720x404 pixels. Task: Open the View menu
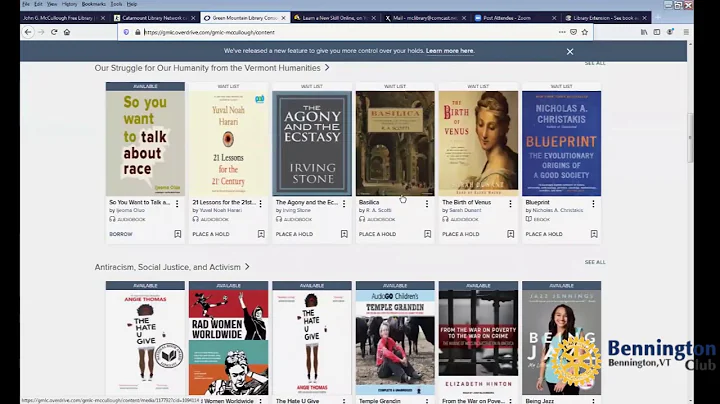[52, 4]
